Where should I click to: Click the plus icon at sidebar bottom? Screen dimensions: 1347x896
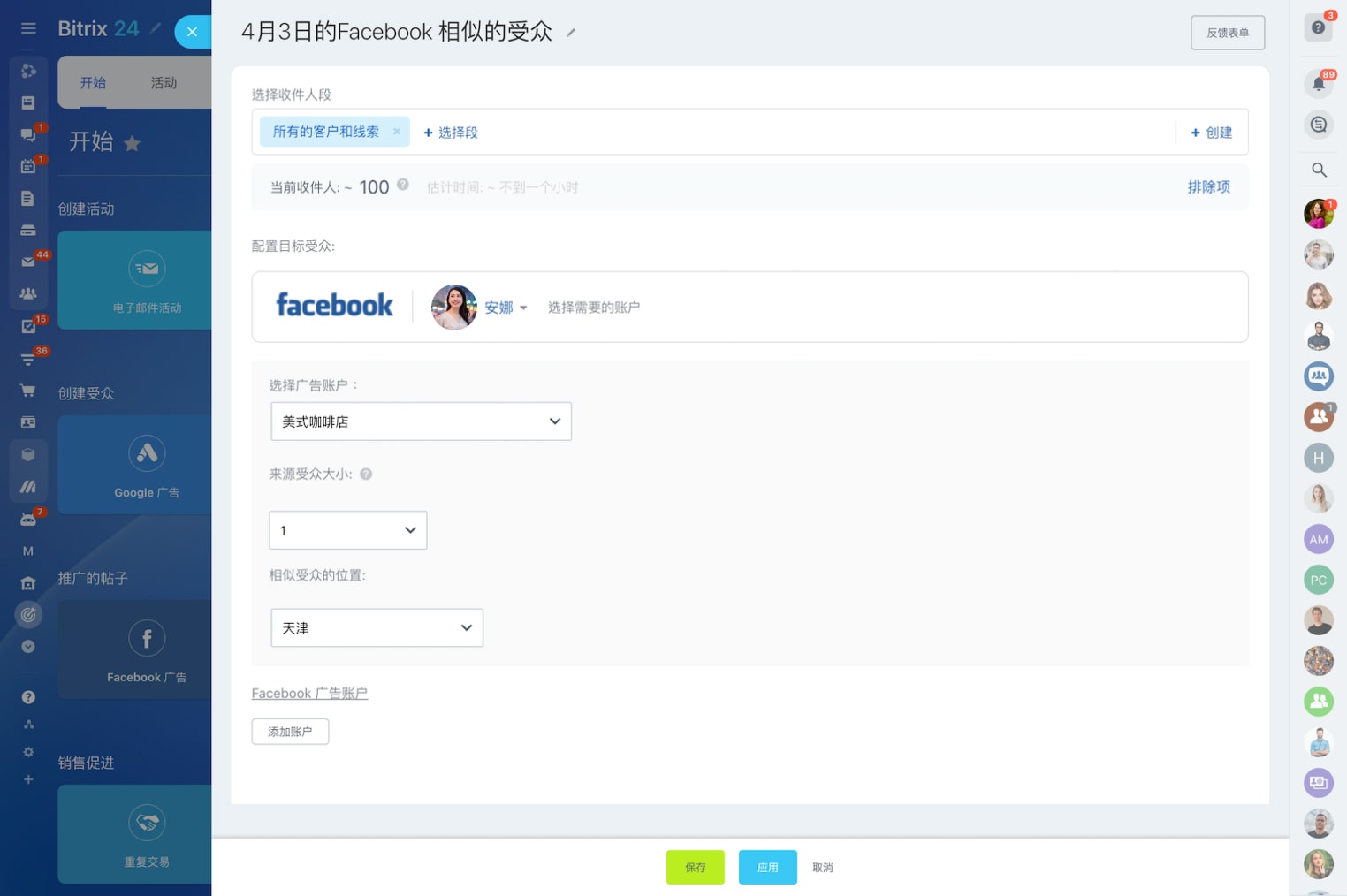pos(28,779)
